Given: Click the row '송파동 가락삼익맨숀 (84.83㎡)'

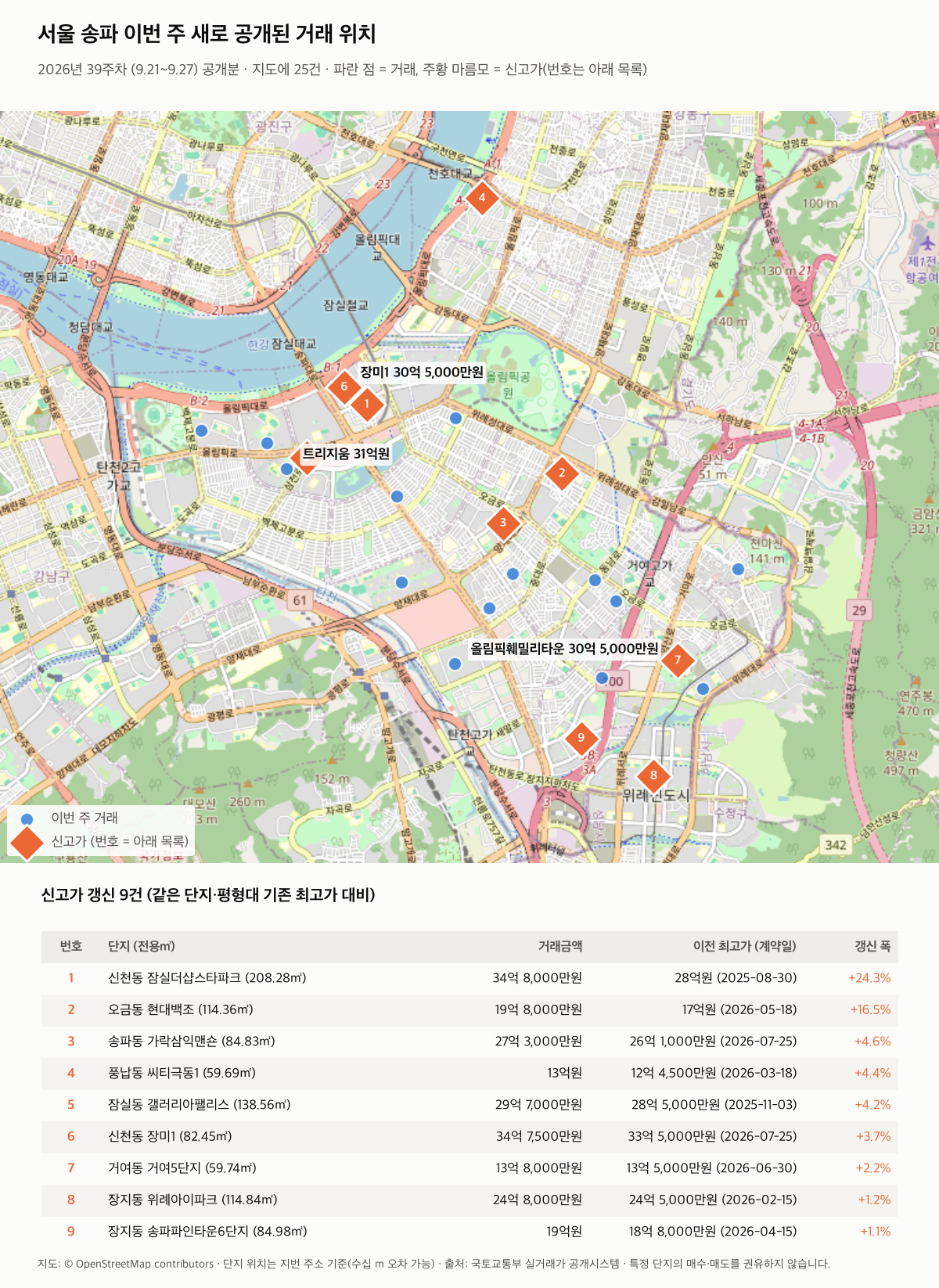Looking at the screenshot, I should coord(469,1042).
